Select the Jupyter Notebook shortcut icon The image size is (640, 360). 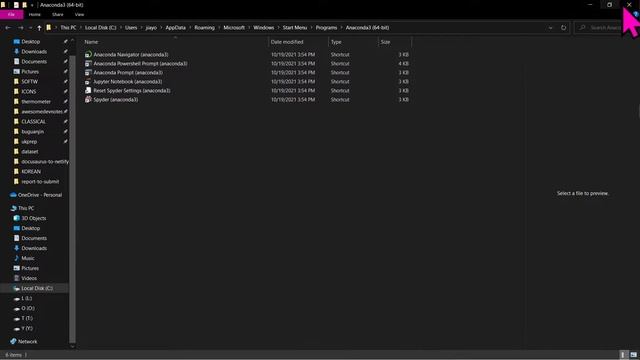click(88, 81)
